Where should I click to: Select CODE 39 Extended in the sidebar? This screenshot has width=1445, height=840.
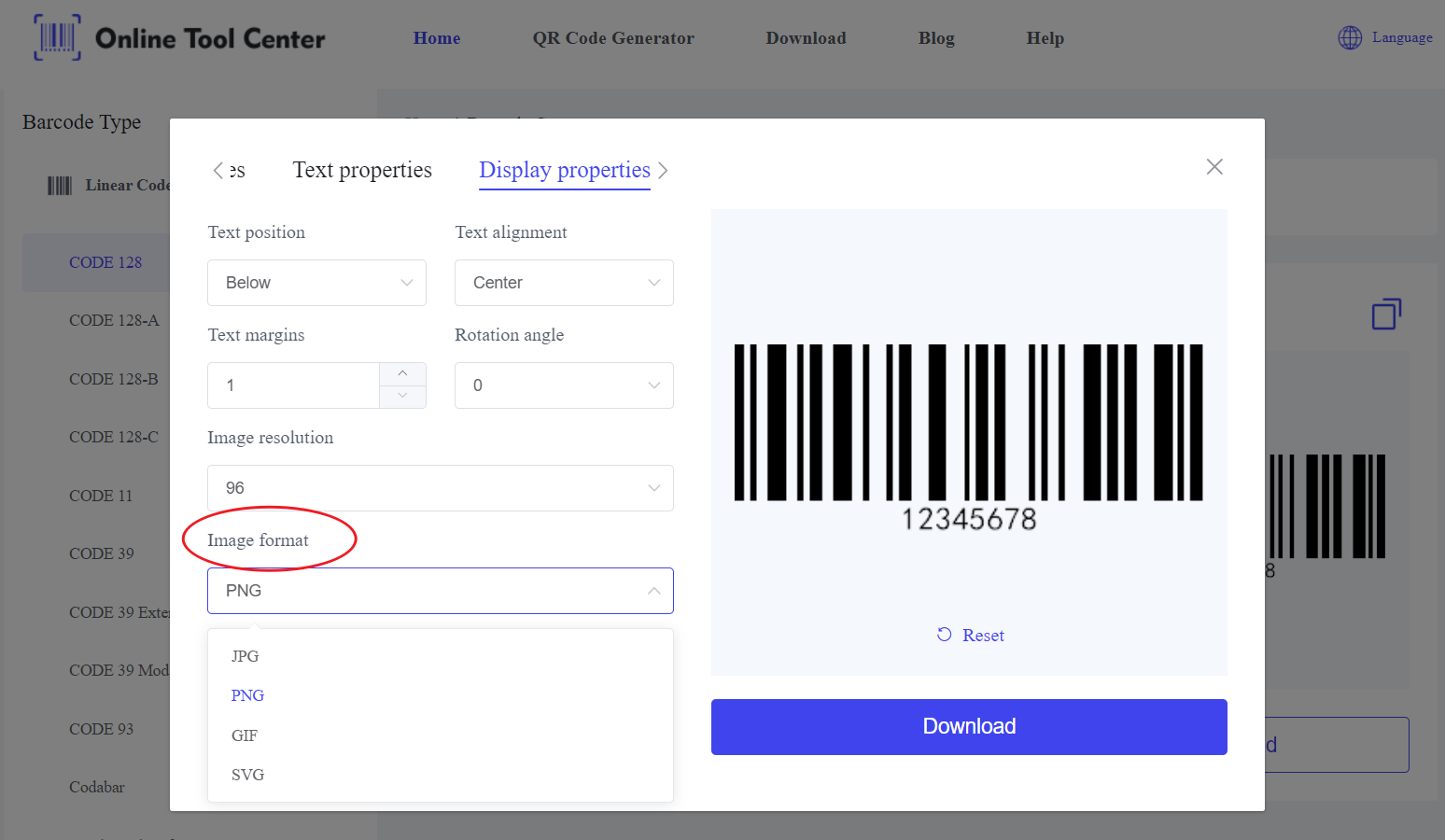pyautogui.click(x=119, y=612)
